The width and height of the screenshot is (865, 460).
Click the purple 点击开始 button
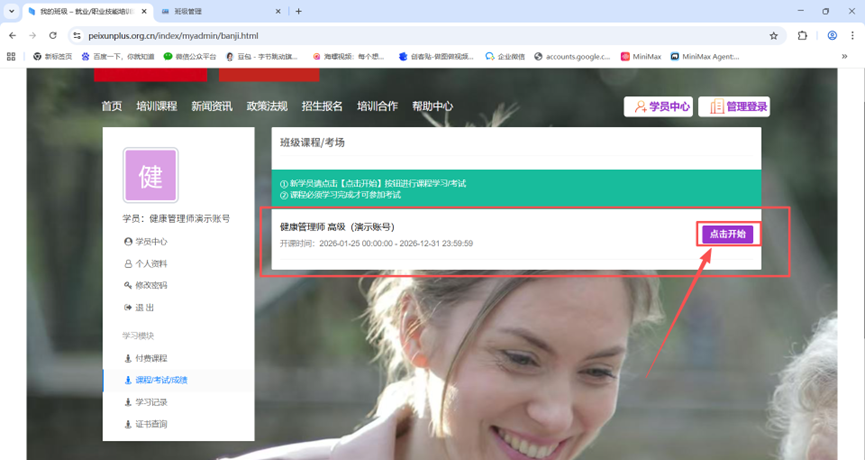[726, 234]
